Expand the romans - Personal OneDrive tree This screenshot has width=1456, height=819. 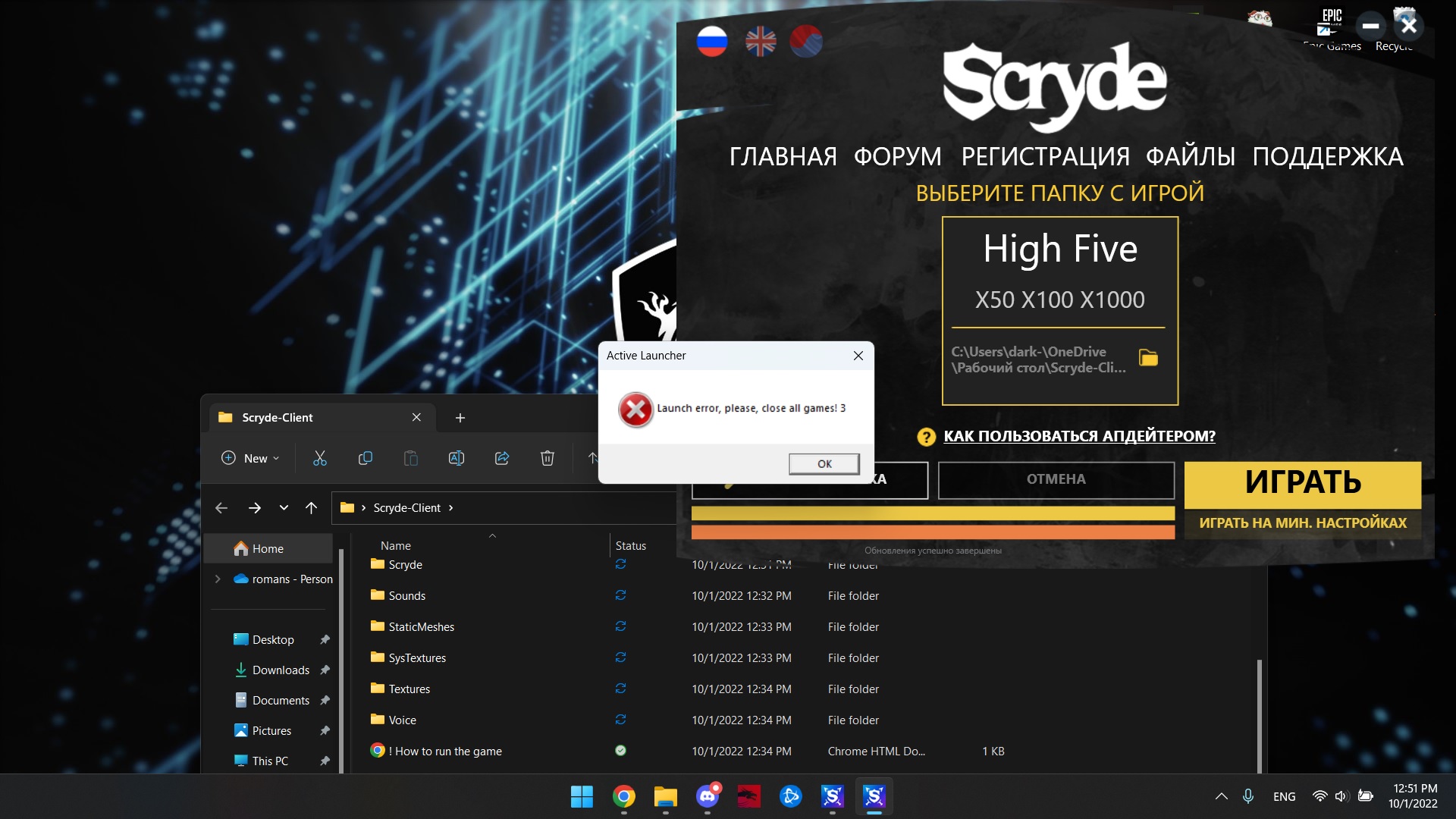point(218,579)
